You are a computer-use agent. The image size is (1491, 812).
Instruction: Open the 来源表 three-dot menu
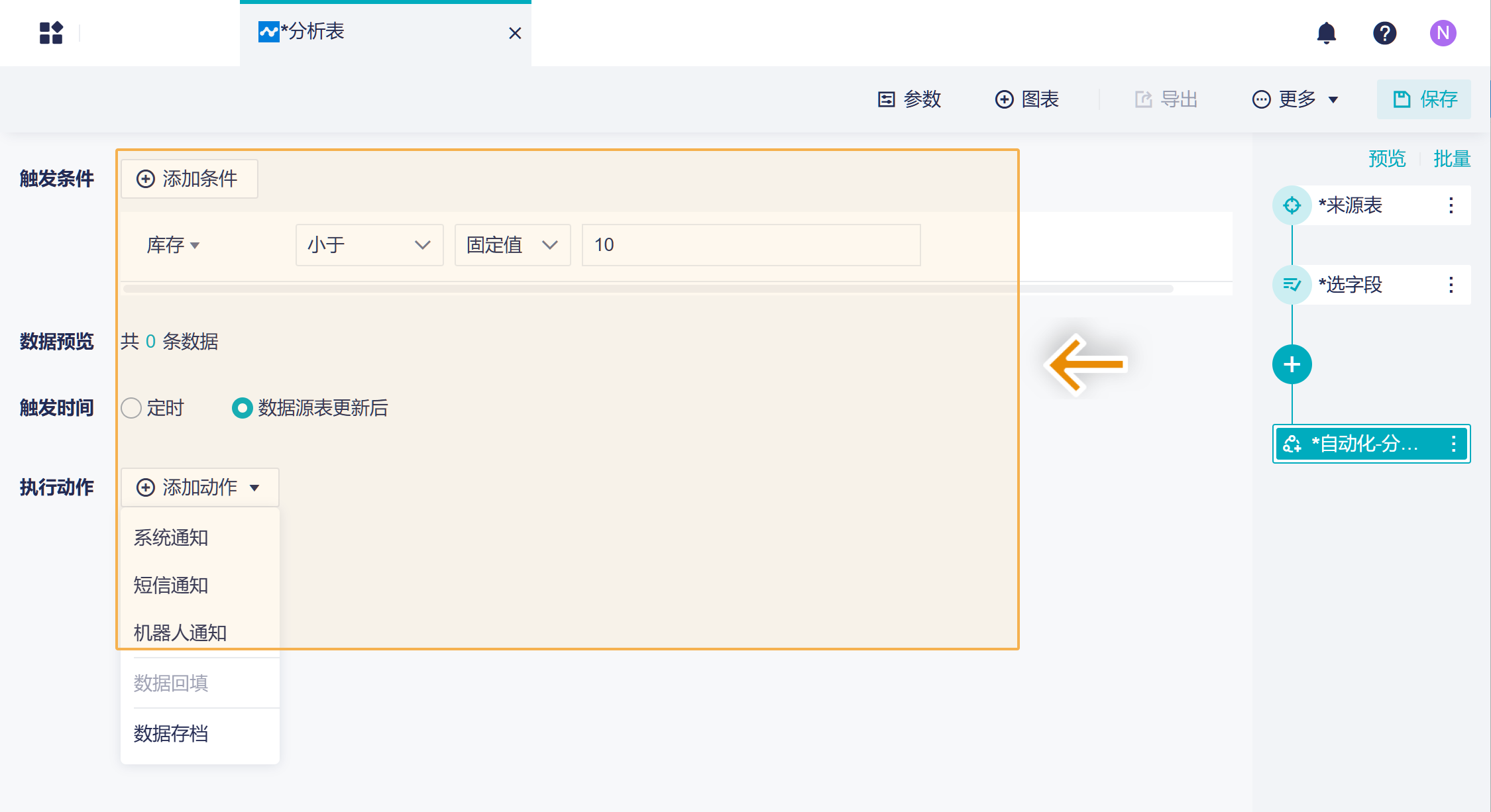pos(1451,205)
